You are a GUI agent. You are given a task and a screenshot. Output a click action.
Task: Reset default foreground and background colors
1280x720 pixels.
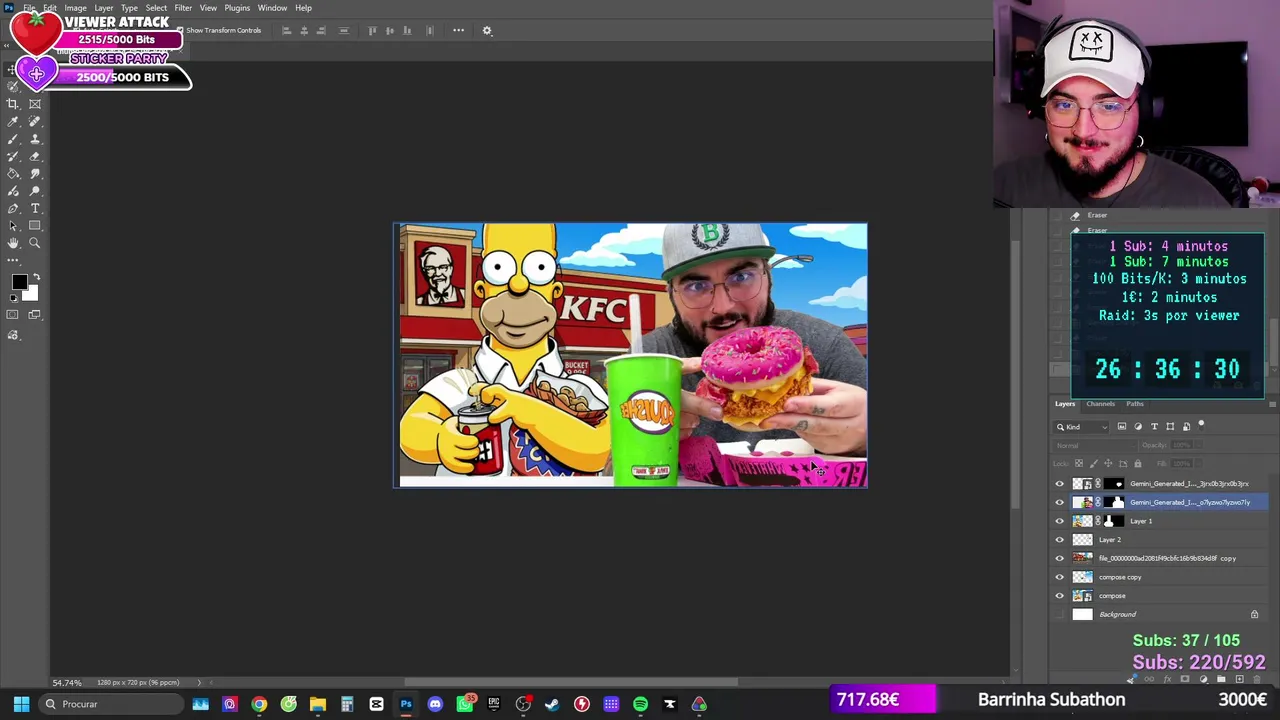(13, 298)
